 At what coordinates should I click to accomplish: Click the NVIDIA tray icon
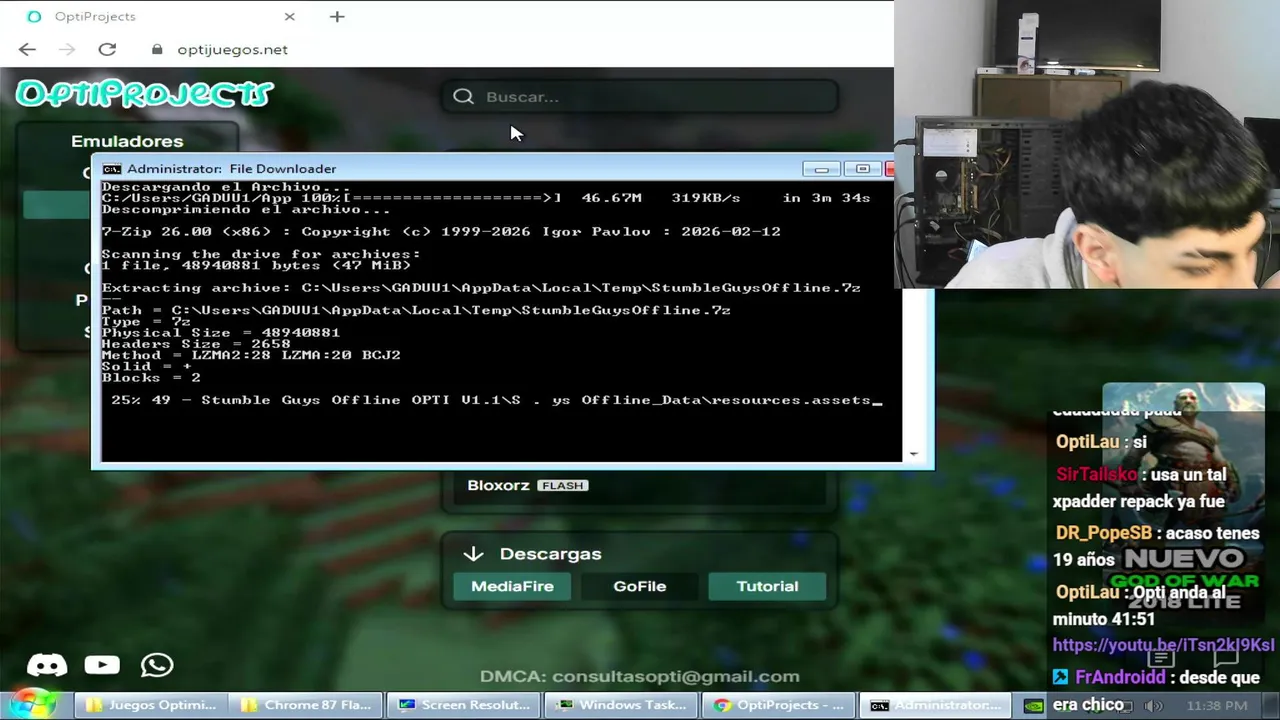tap(1033, 706)
